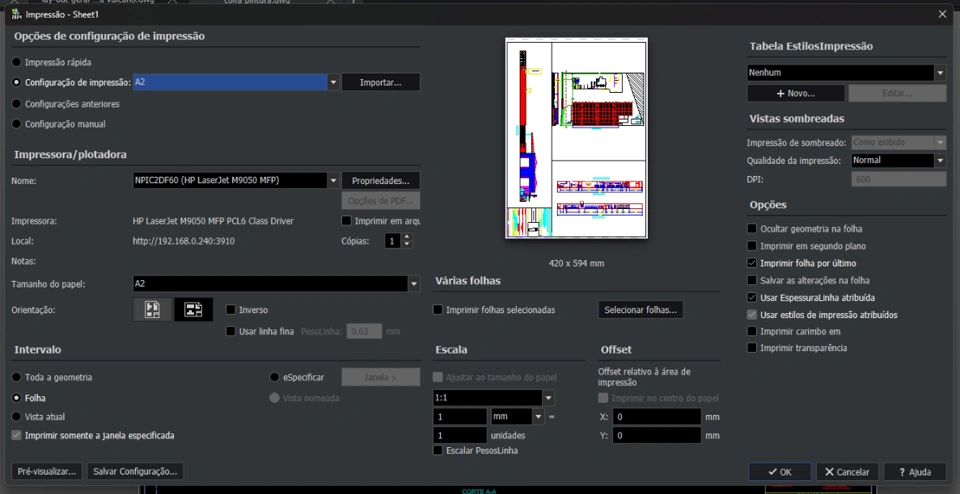Enable Imprimir em segundo plano
Viewport: 960px width, 494px height.
pos(752,245)
